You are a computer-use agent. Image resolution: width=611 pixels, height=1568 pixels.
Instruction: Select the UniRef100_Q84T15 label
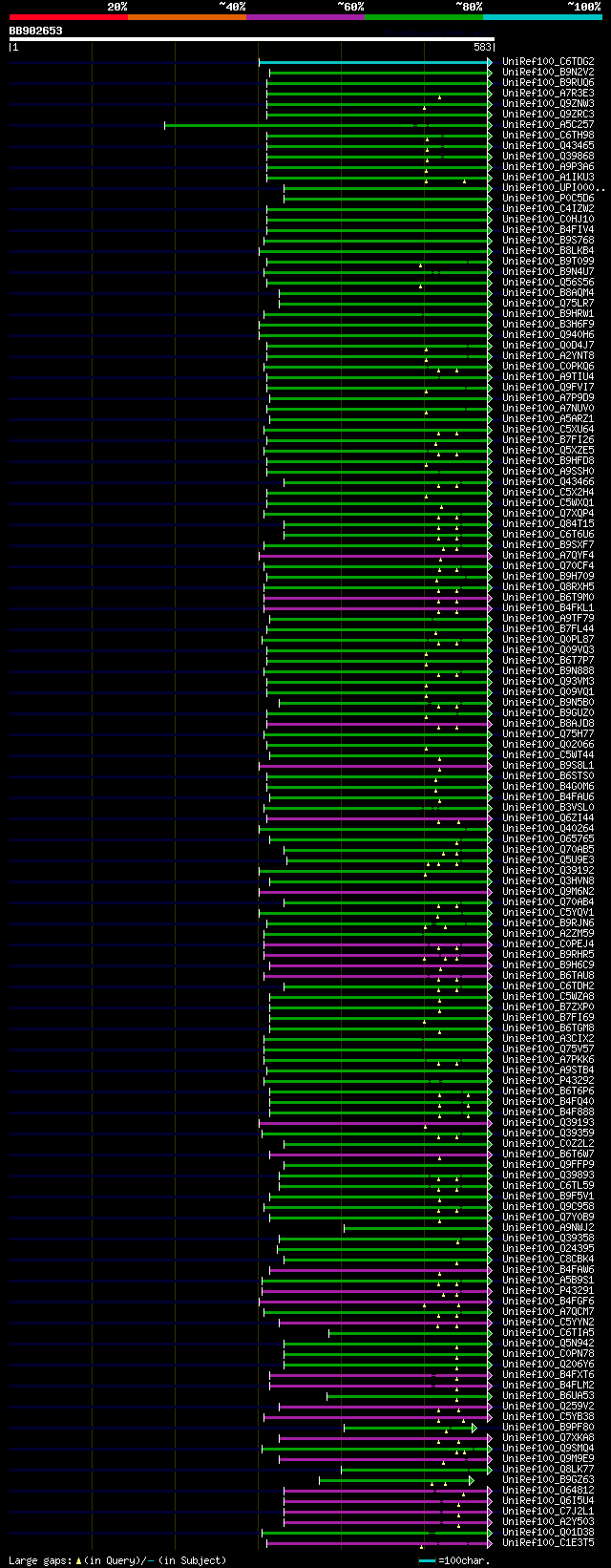click(x=548, y=523)
